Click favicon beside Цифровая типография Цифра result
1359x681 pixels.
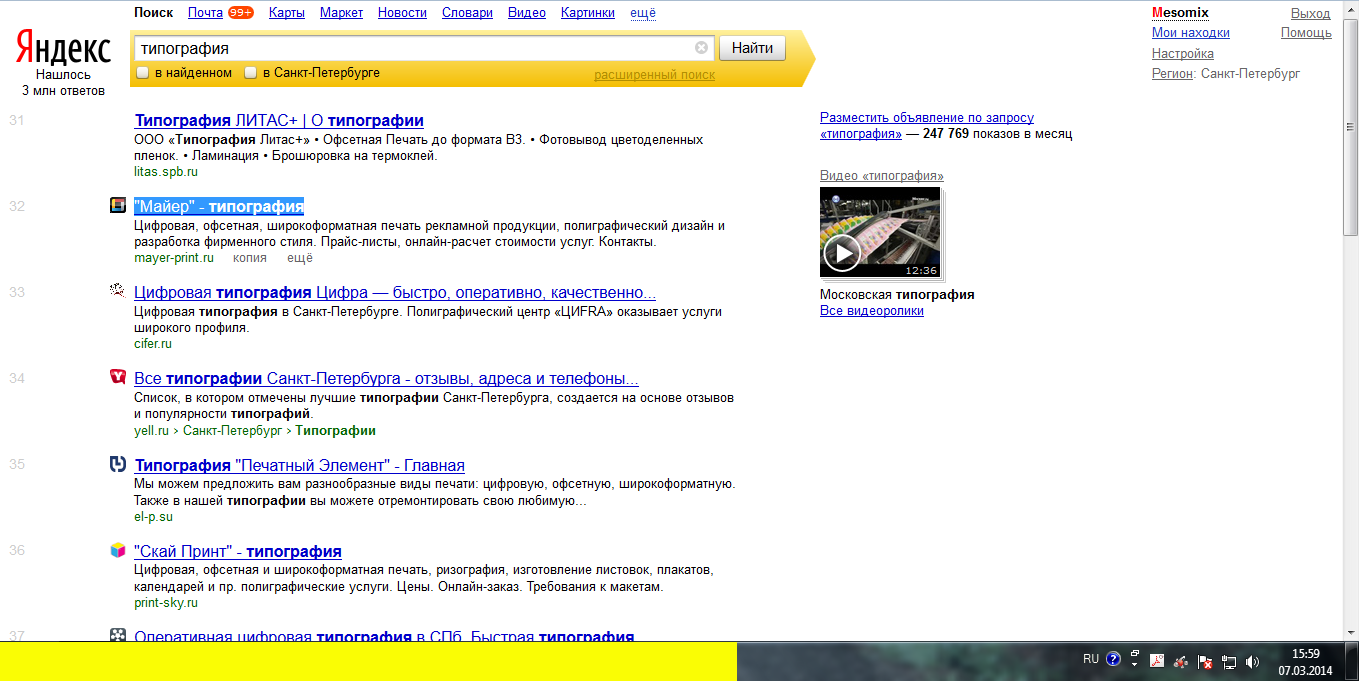pos(118,291)
